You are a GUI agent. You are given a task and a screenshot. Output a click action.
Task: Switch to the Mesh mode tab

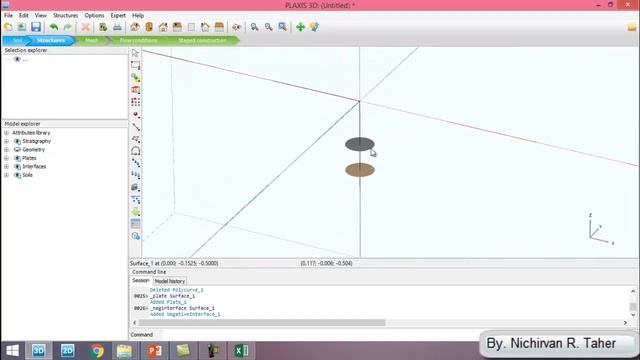[x=91, y=40]
